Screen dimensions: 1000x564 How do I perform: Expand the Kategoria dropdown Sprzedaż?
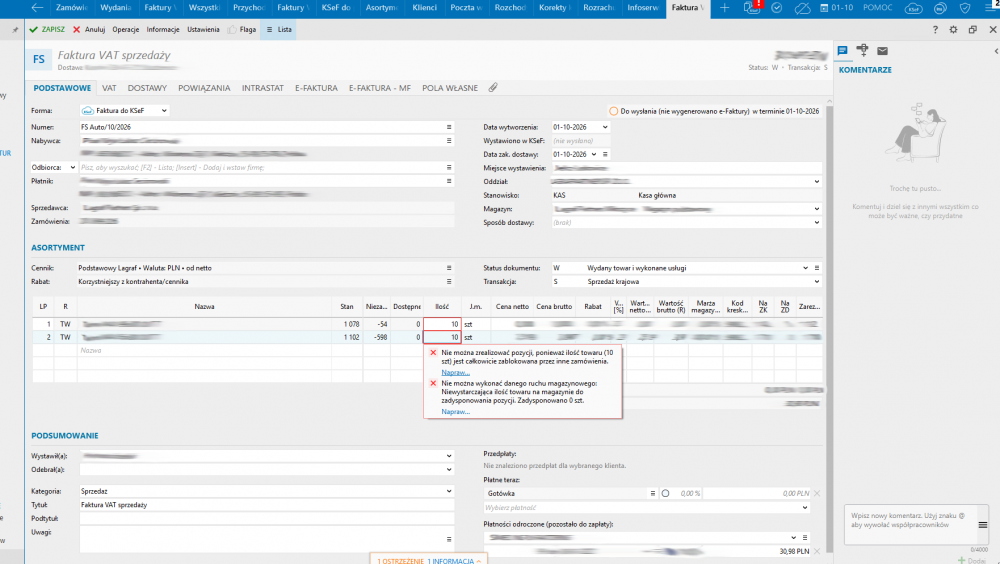pos(449,491)
